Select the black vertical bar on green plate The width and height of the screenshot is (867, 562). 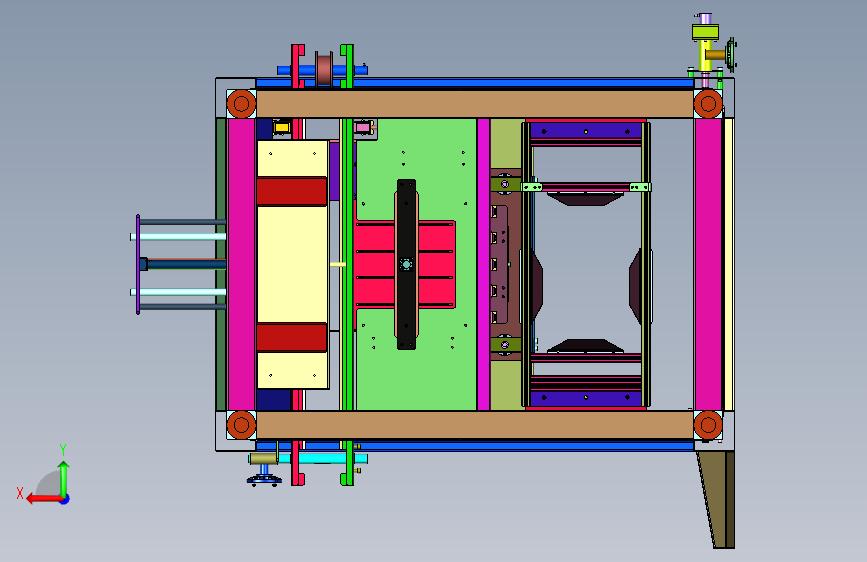pyautogui.click(x=406, y=264)
